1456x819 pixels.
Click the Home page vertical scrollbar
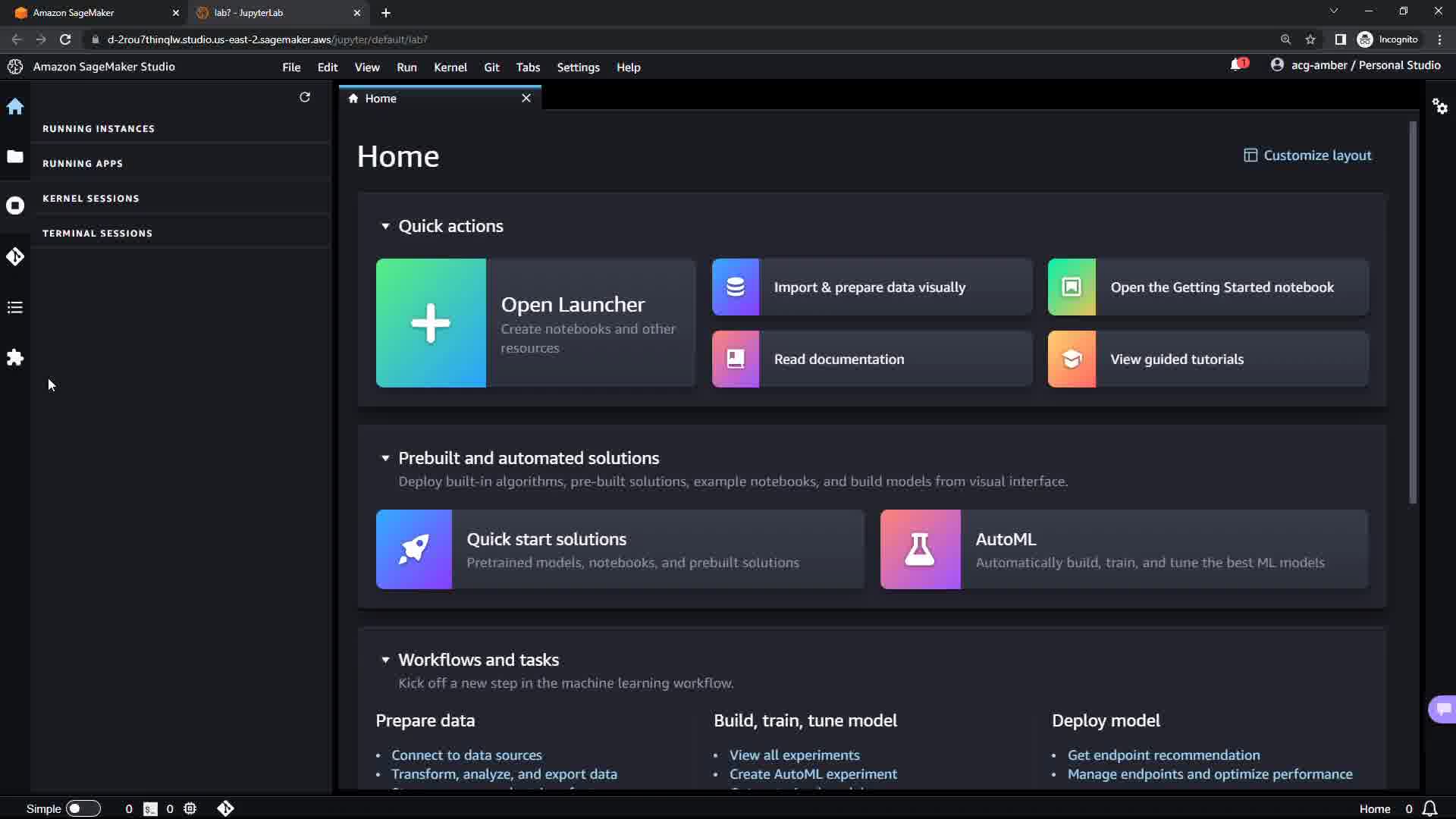tap(1412, 311)
